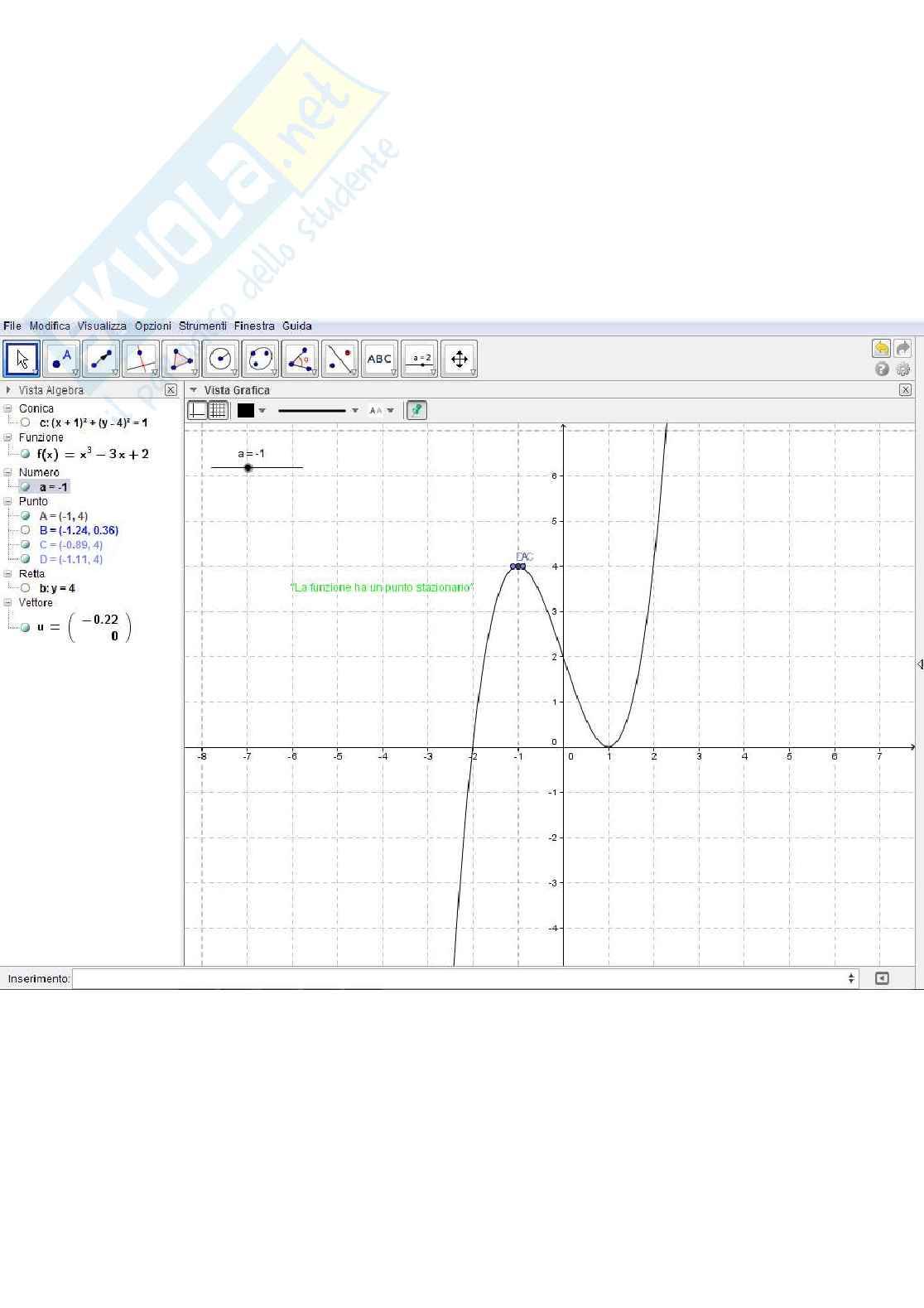
Task: Show the conic c in the graph
Action: click(26, 422)
